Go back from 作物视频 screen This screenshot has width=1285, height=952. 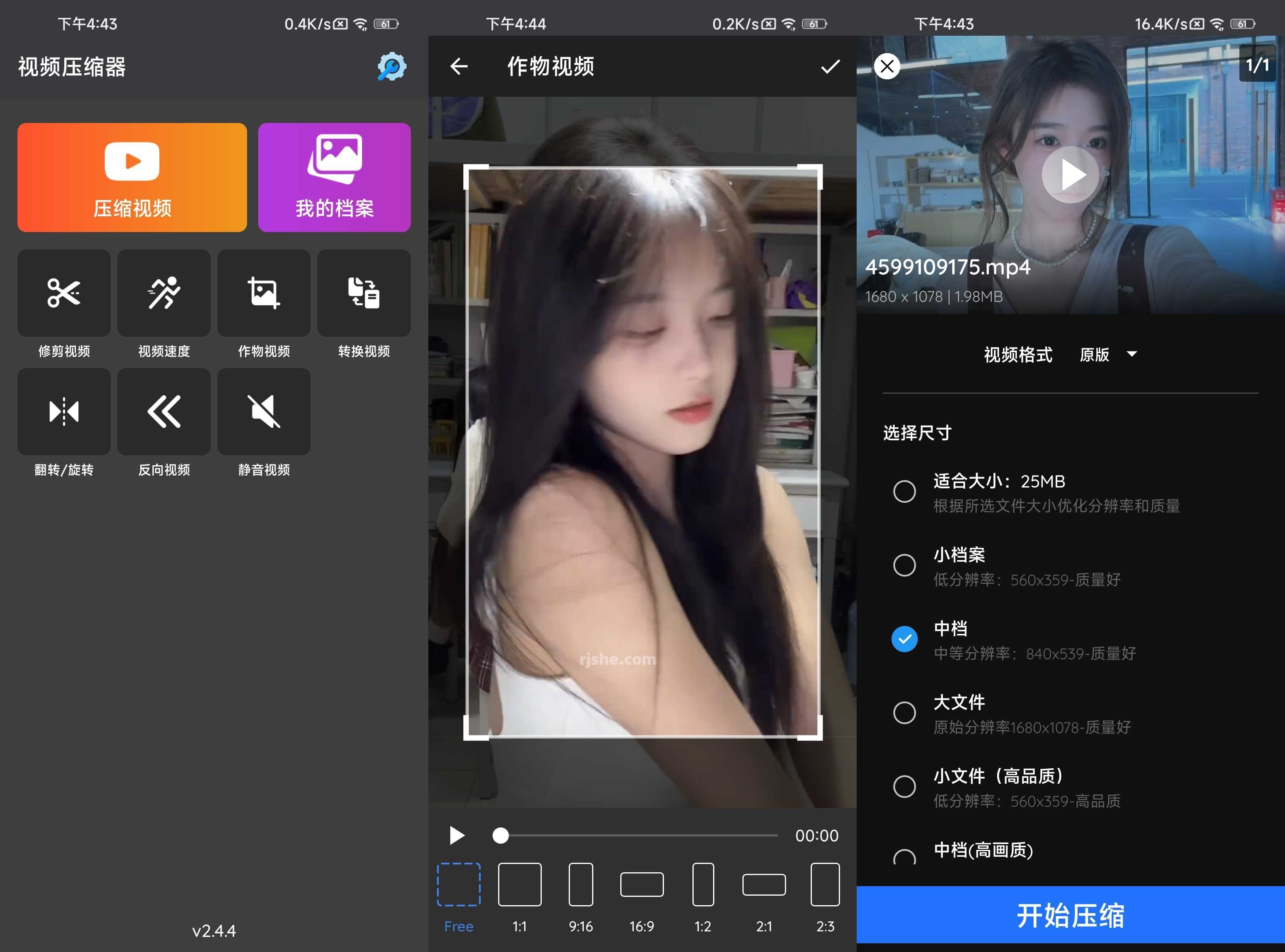[458, 66]
